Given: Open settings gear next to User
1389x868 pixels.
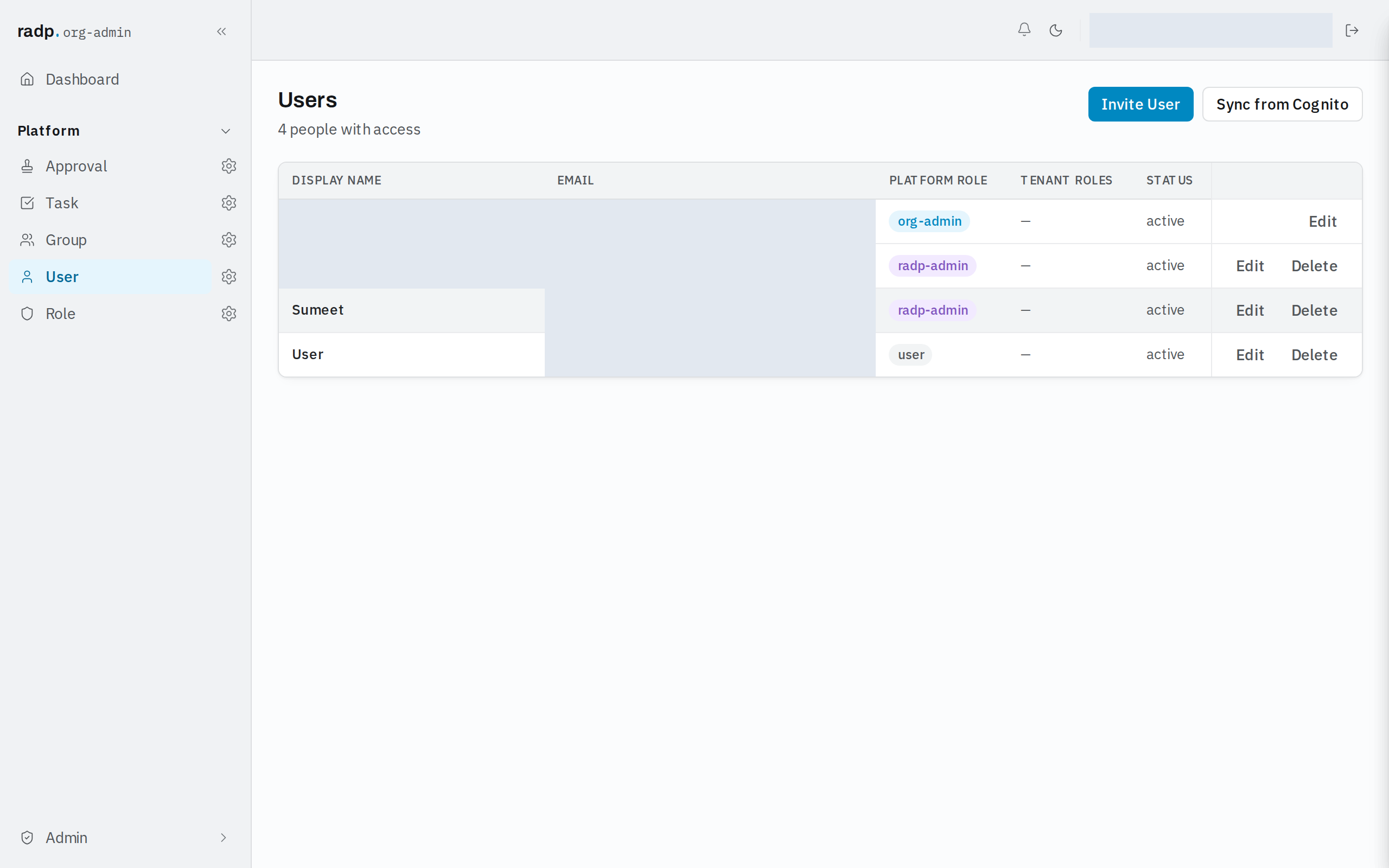Looking at the screenshot, I should (x=229, y=277).
